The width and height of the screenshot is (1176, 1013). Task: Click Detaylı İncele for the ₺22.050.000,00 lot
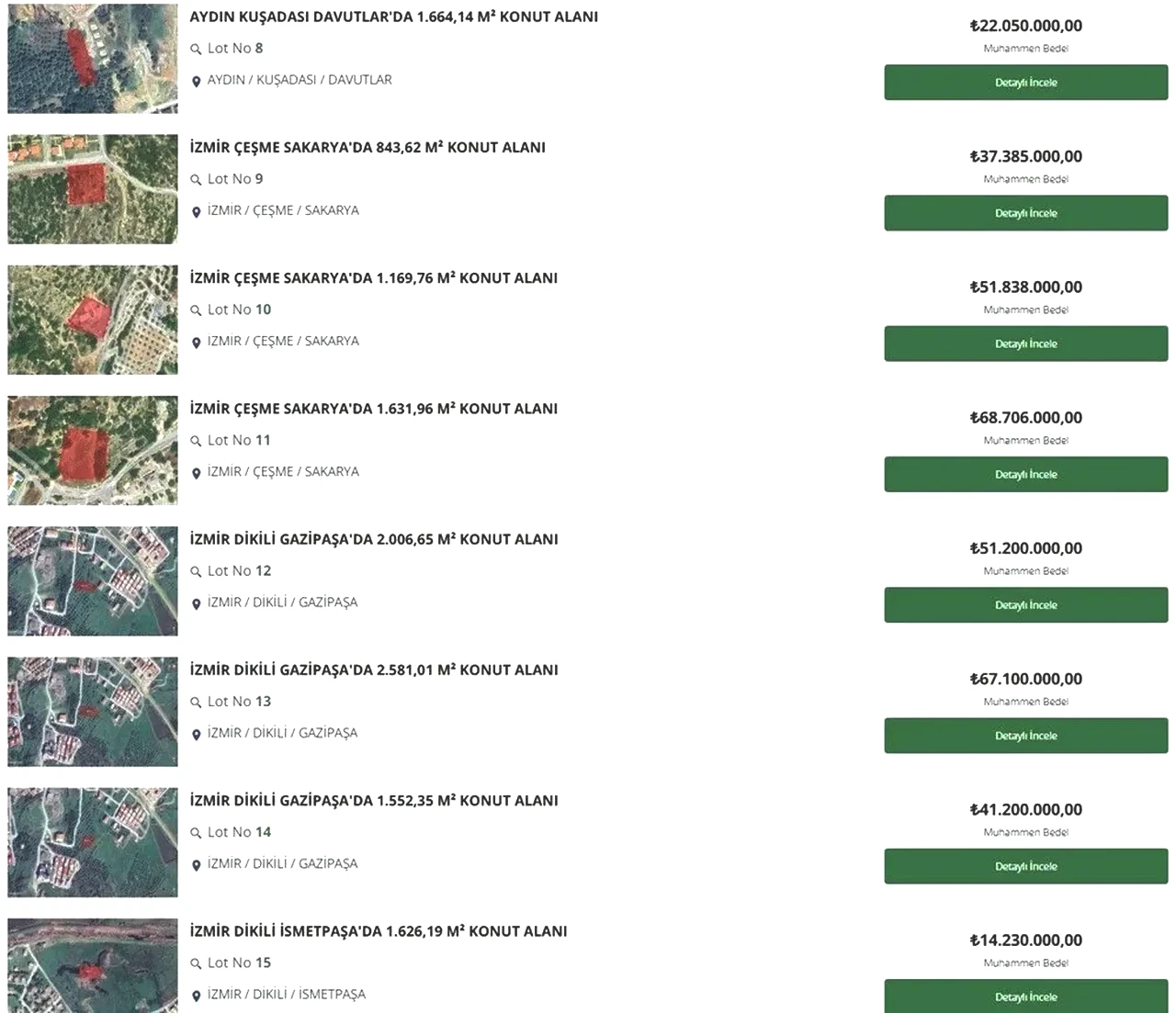1026,83
